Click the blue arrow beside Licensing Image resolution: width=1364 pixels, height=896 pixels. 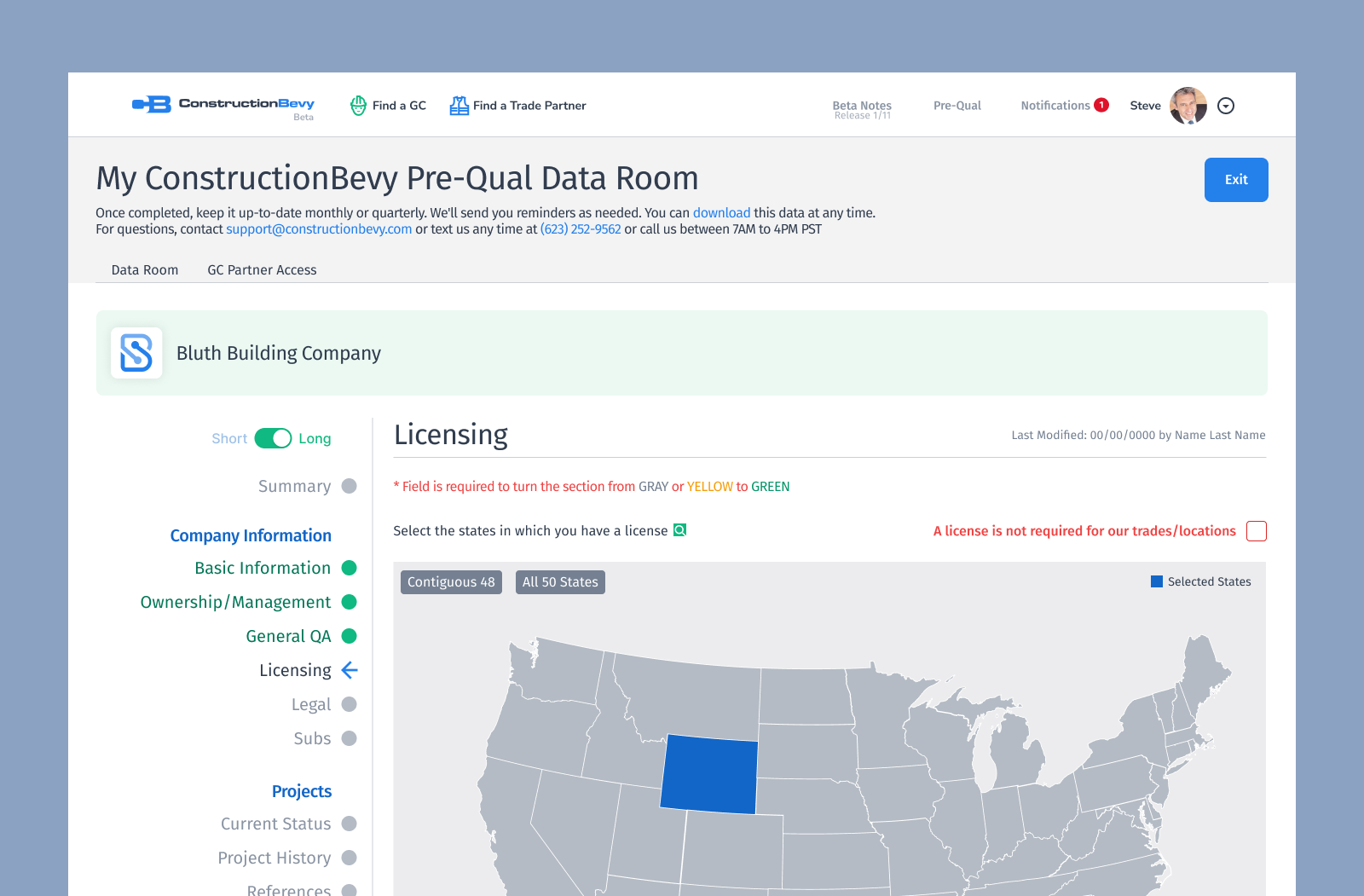click(x=350, y=670)
